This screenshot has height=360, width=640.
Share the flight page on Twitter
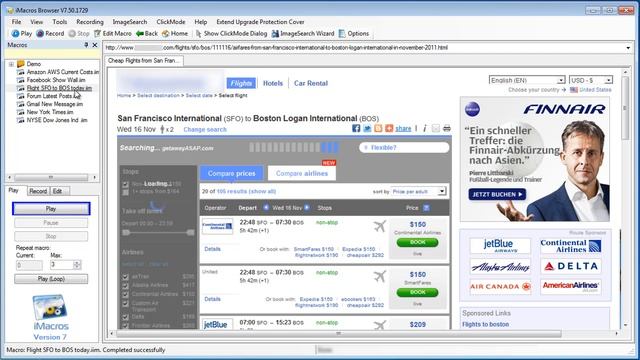coord(367,128)
